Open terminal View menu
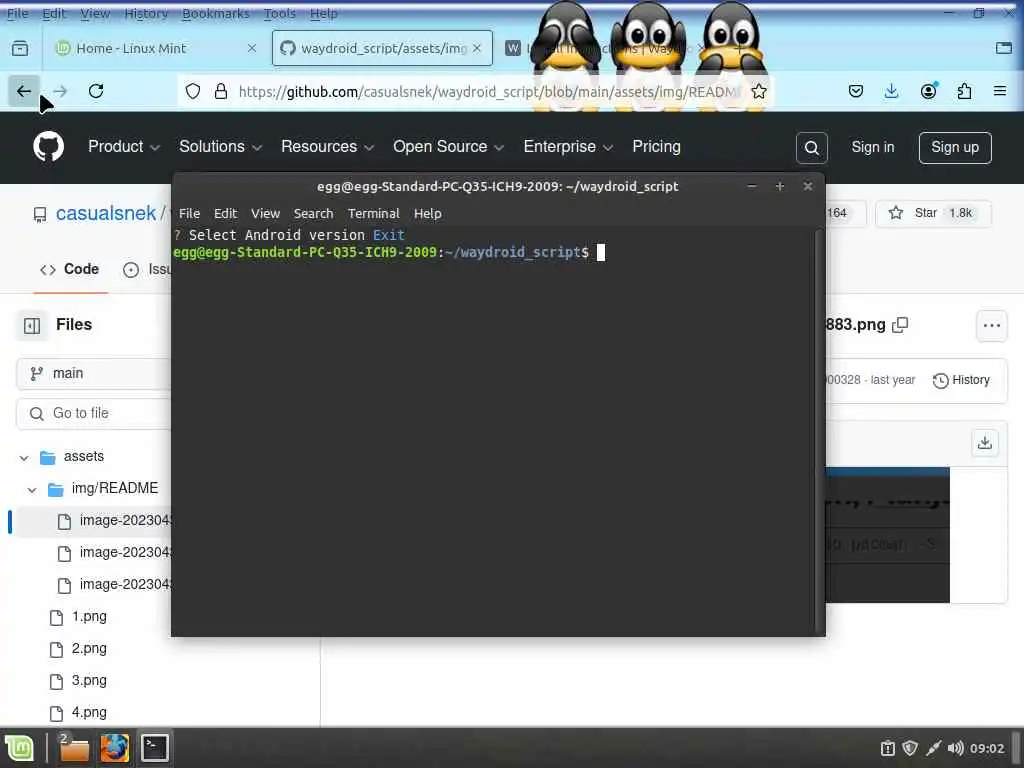 coord(265,214)
